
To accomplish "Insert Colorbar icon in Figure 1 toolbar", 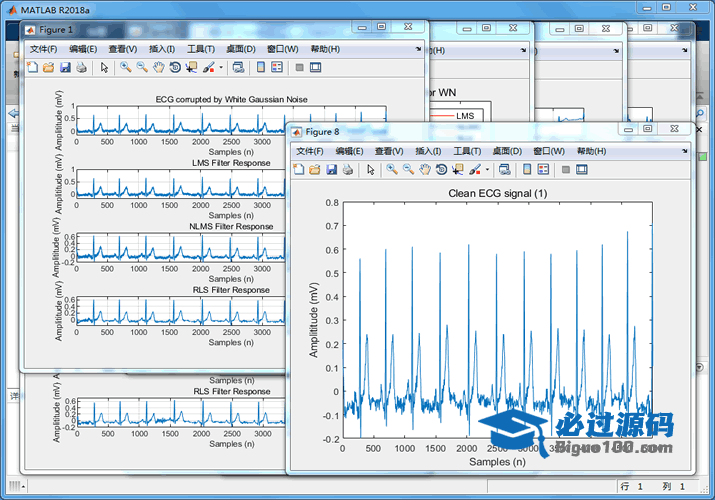I will [x=261, y=67].
